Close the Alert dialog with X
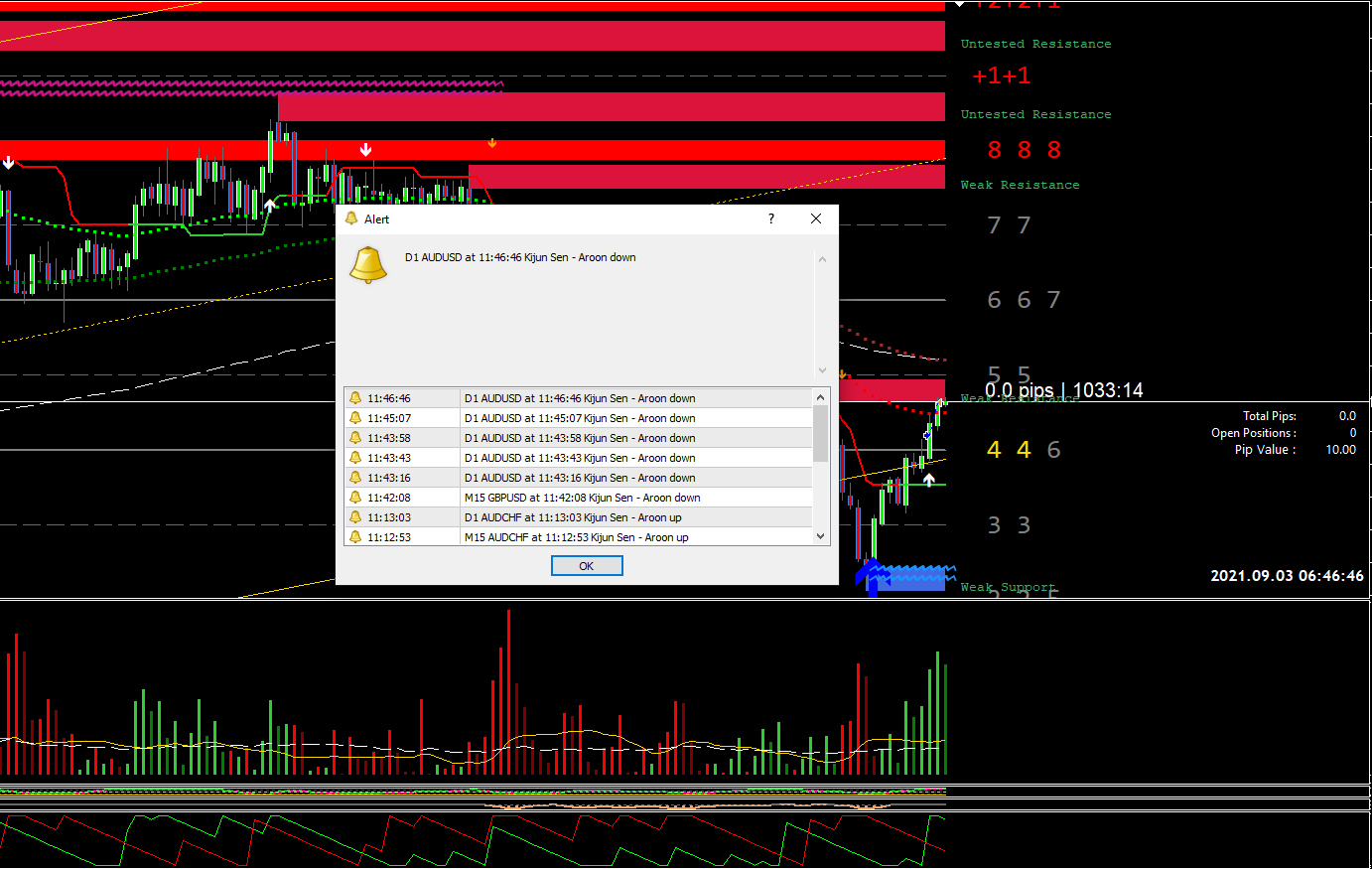 pos(816,218)
